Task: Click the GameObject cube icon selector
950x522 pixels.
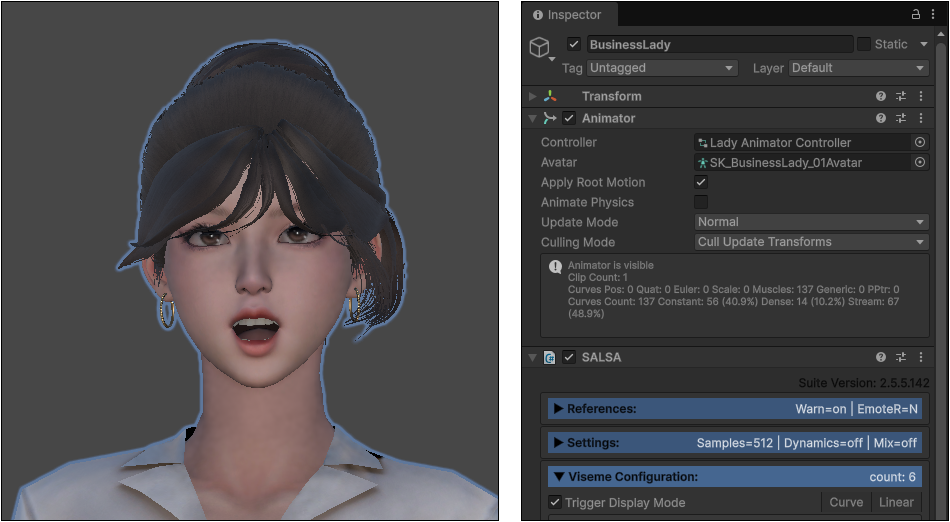Action: coord(540,47)
